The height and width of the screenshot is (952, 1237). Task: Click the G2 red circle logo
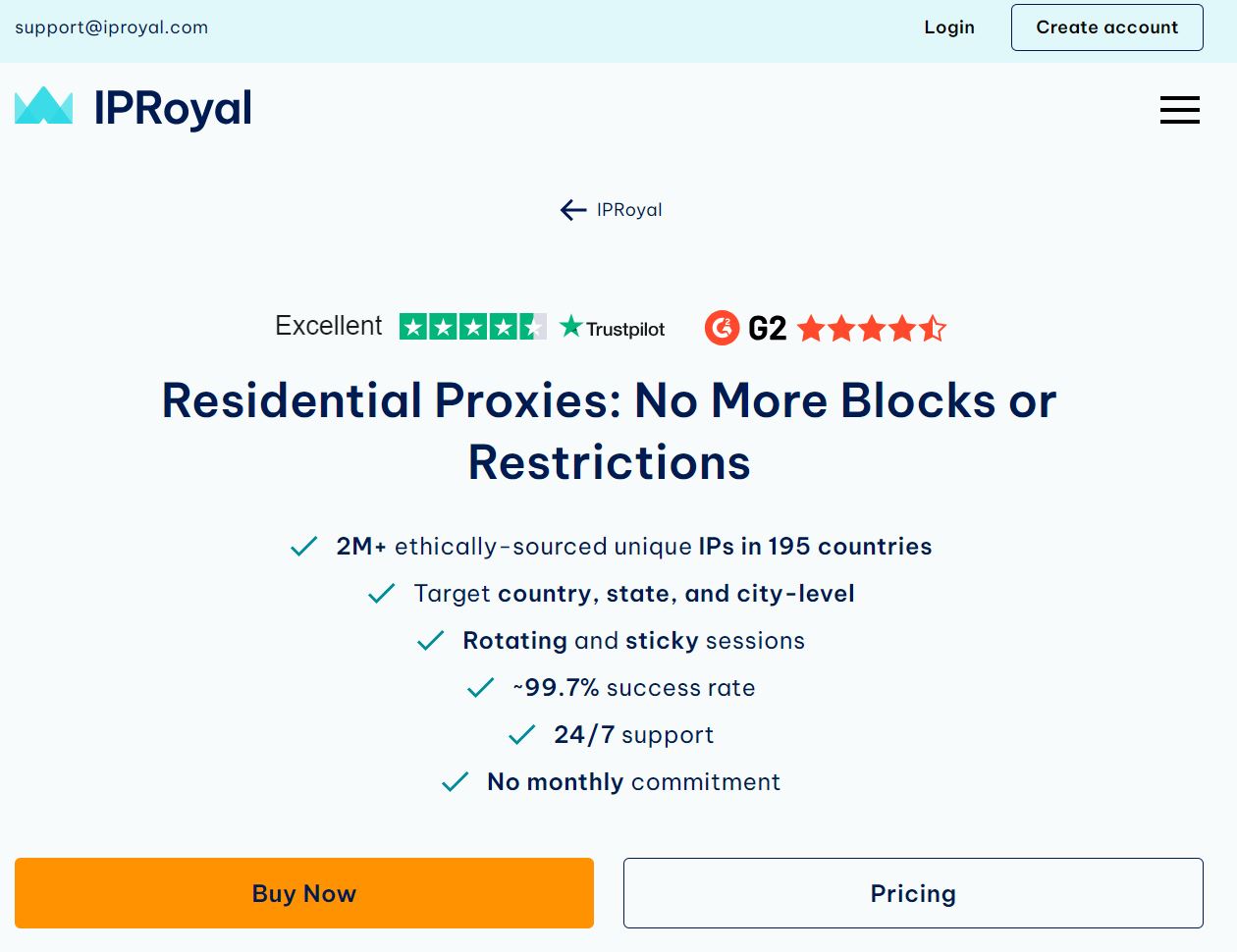click(x=722, y=328)
